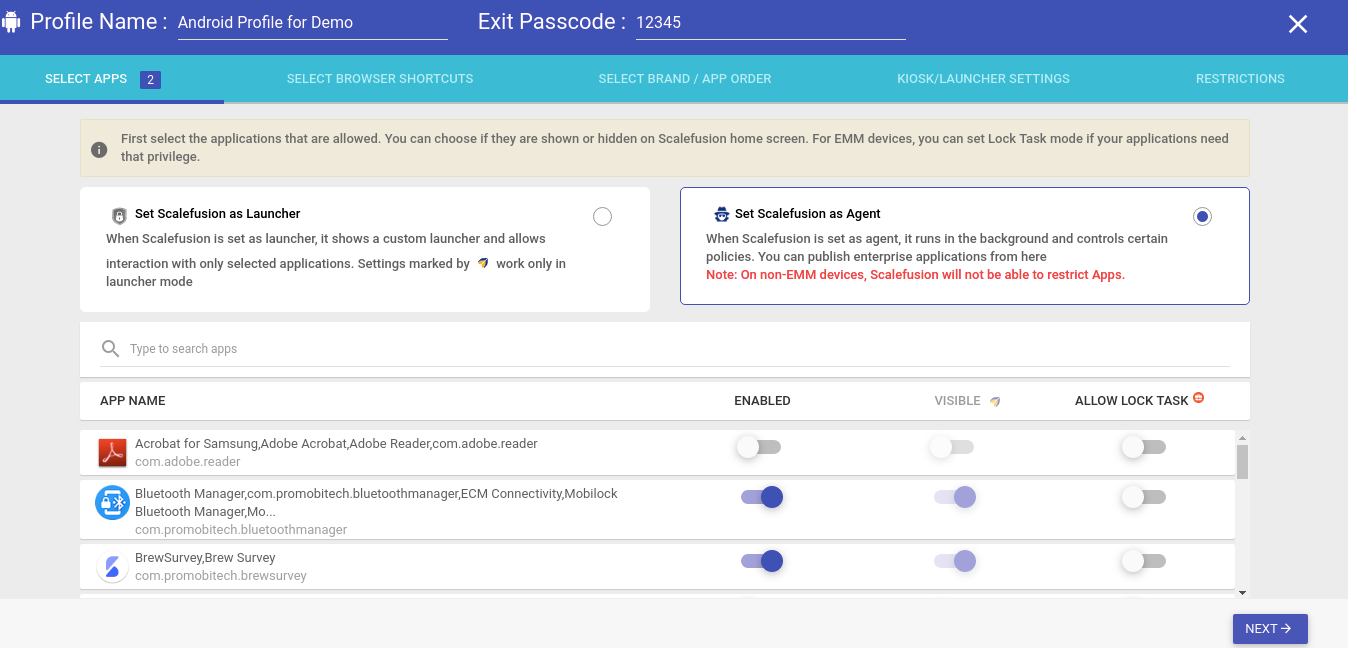1357x648 pixels.
Task: Click the red icon next to ALLOW LOCK TASK
Action: [x=1199, y=398]
